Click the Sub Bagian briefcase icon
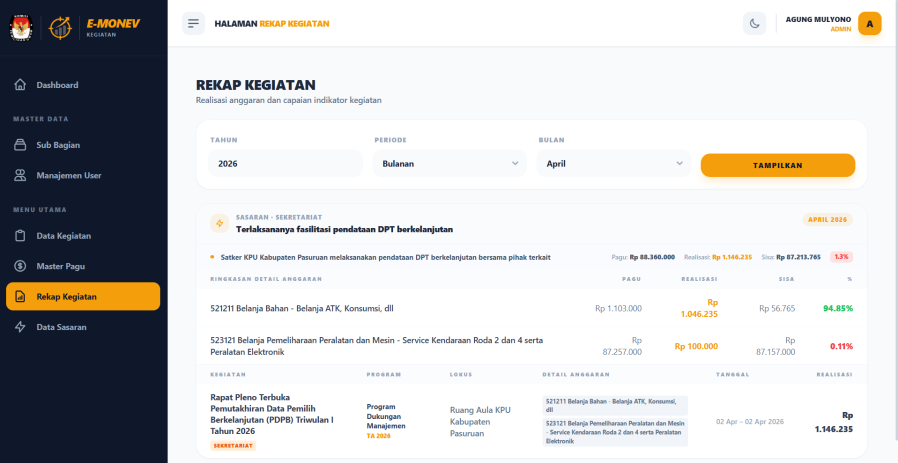 click(20, 145)
